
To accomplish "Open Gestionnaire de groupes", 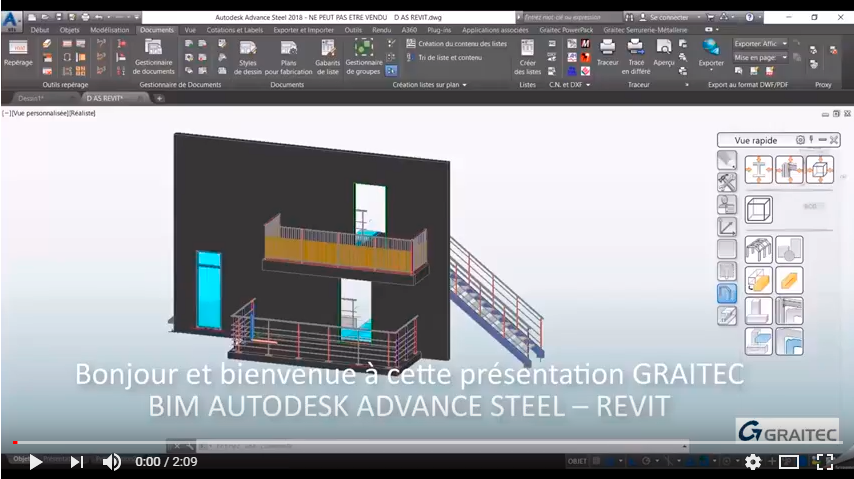I will pos(363,57).
